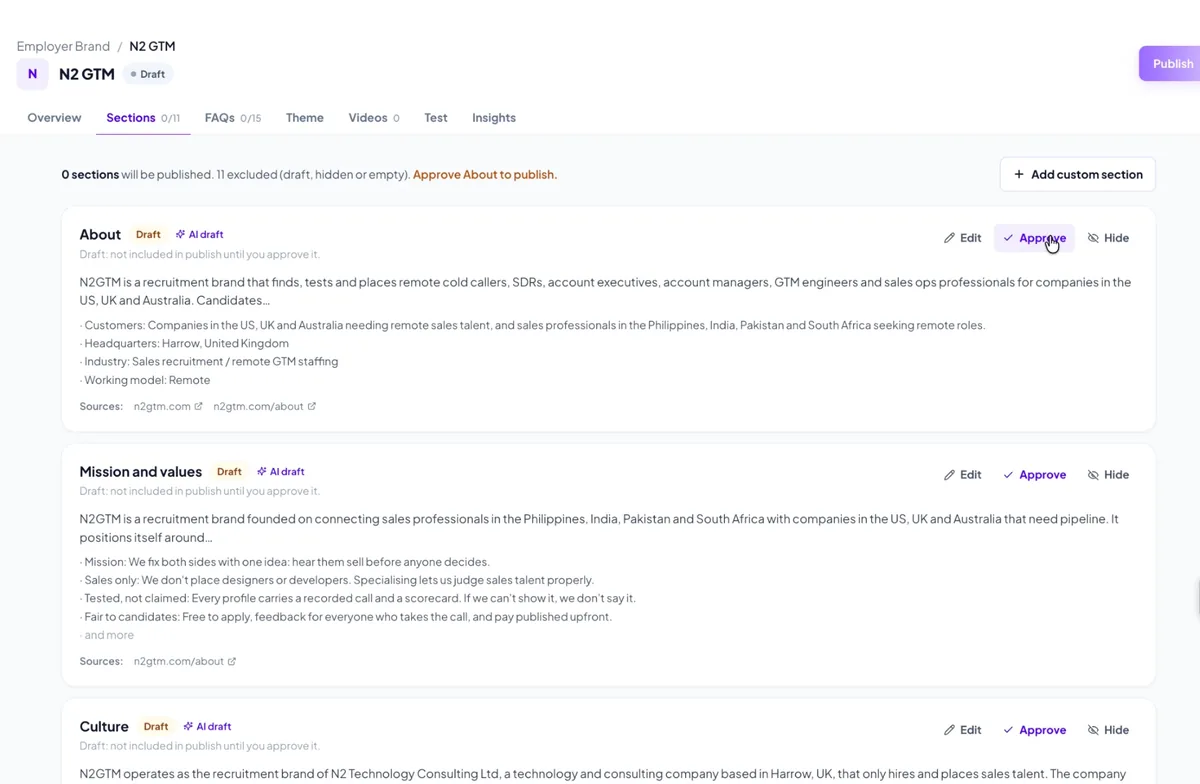
Task: Click 'Headquarters: Harrow, United Kingdom' line
Action: [186, 343]
